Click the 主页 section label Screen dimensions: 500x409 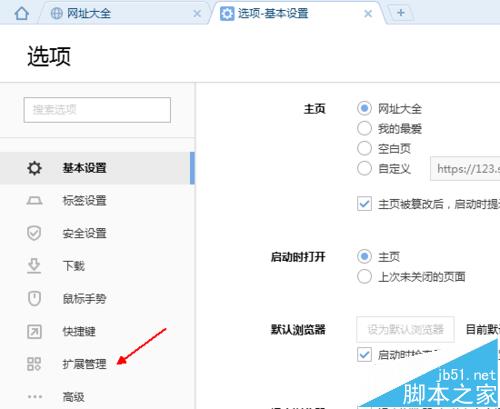click(314, 109)
